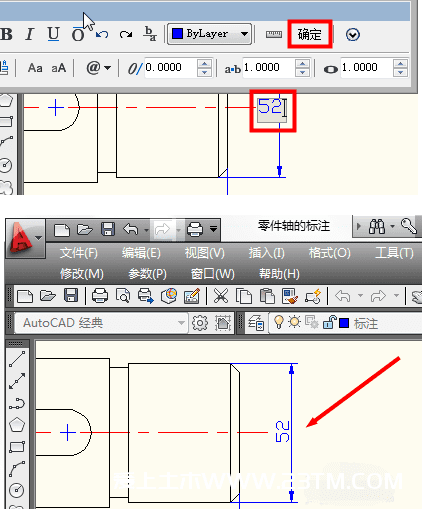Click the 确定 button
Viewport: 422px width, 509px height.
[x=310, y=34]
